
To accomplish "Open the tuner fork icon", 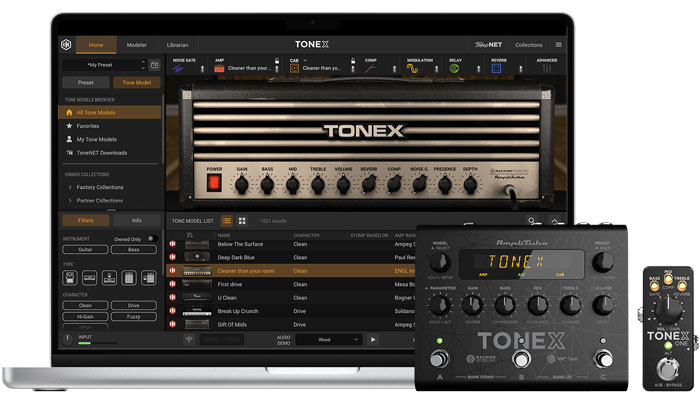I will point(189,340).
